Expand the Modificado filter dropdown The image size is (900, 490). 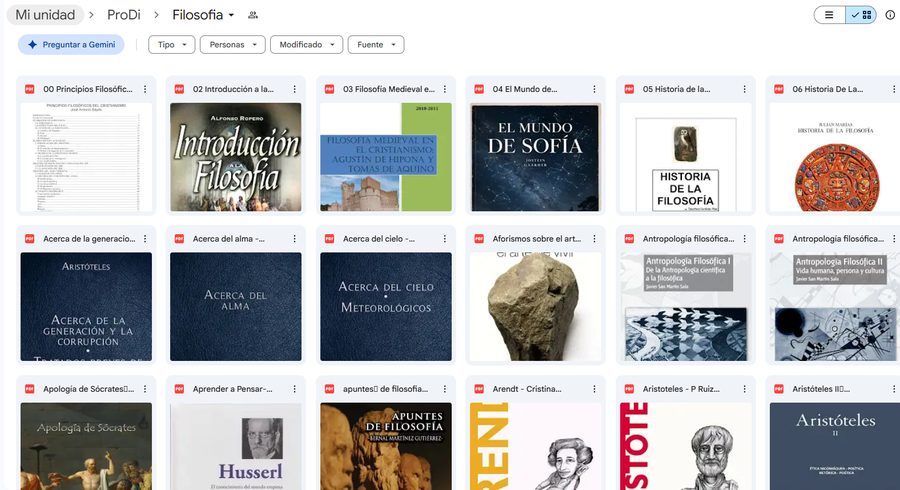coord(307,45)
